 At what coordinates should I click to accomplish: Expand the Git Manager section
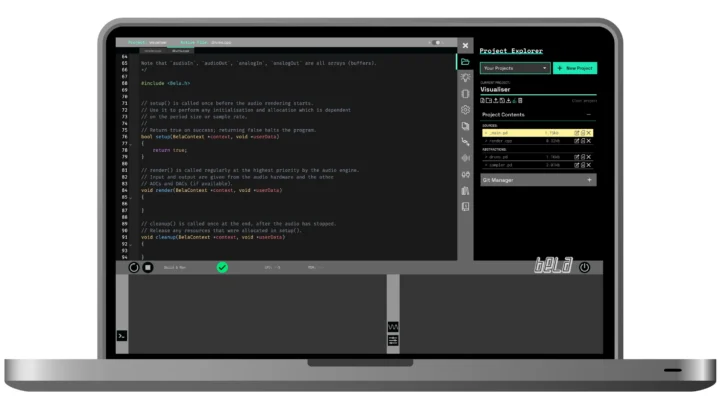coord(589,180)
